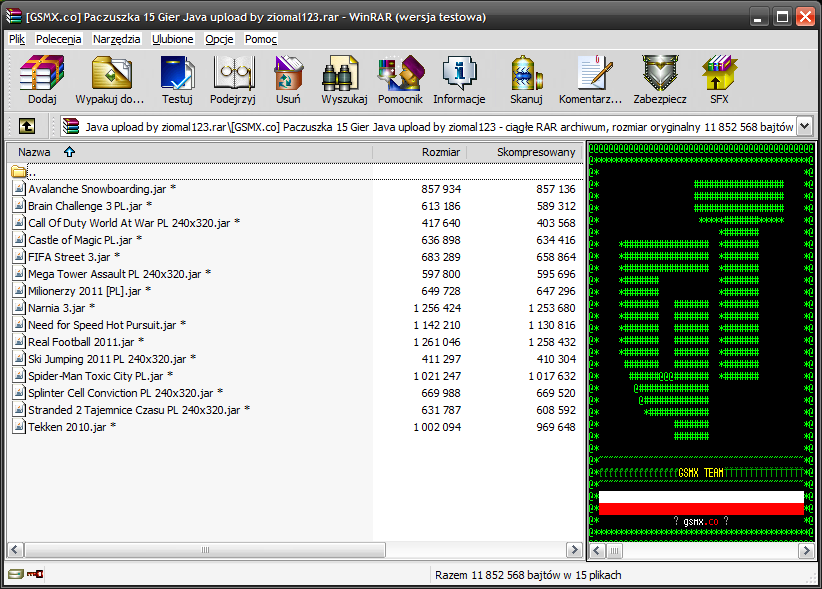
Task: Click the Usuń delete icon
Action: click(x=289, y=75)
